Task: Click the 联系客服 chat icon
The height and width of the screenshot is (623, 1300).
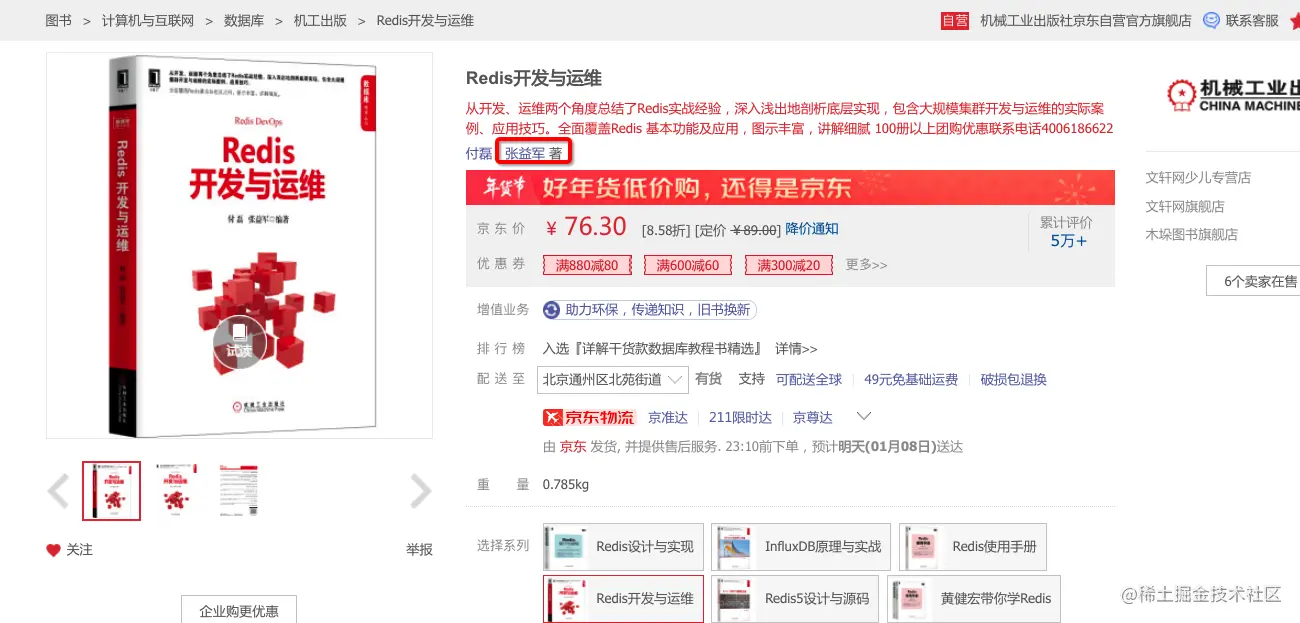Action: point(1211,20)
